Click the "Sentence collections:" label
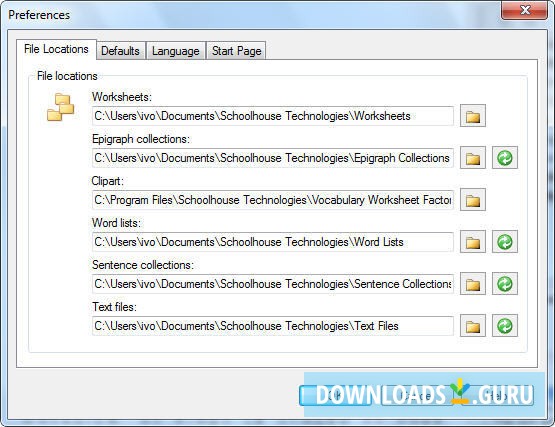 143,265
